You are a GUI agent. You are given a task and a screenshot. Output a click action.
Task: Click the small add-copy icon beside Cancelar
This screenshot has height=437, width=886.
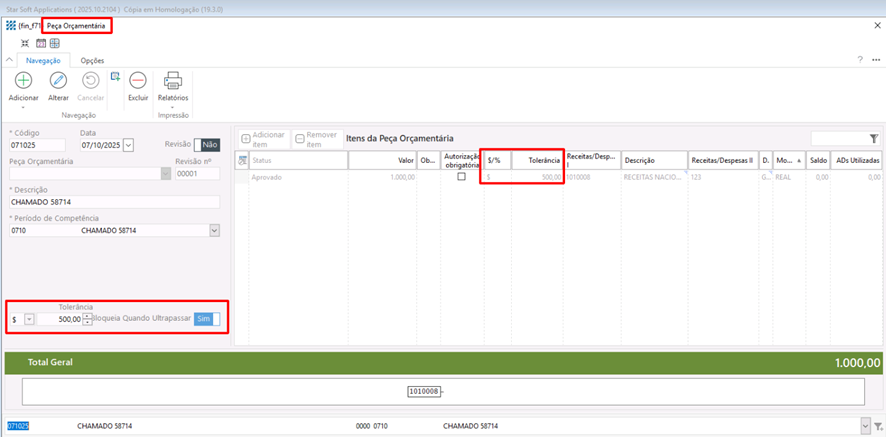coord(116,76)
